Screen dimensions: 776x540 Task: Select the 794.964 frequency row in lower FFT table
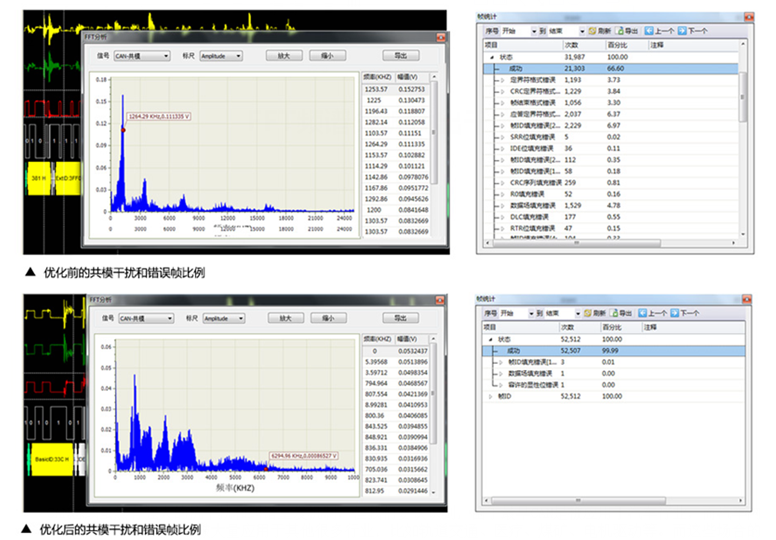(396, 384)
